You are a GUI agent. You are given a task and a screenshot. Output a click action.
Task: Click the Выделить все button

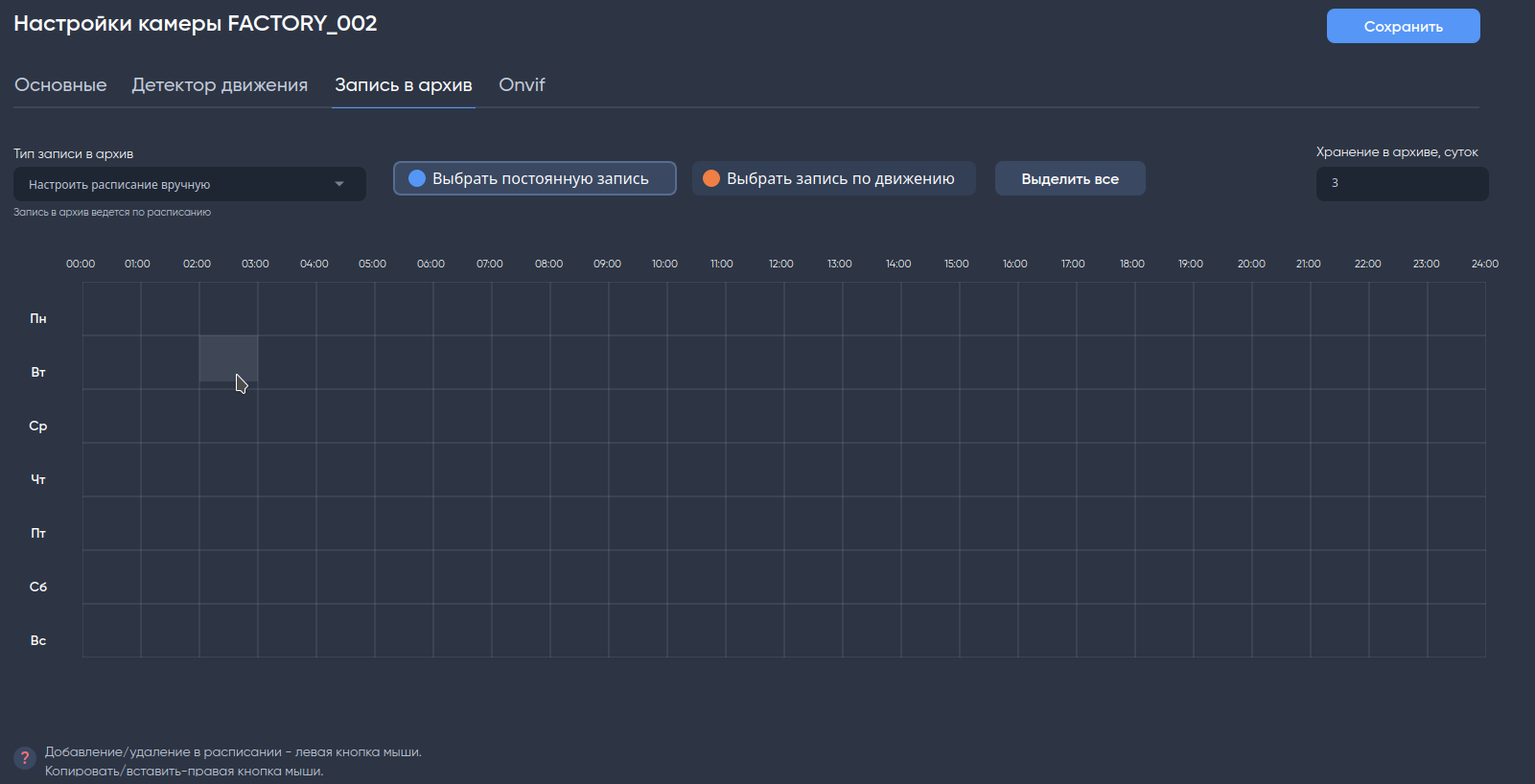(1070, 178)
